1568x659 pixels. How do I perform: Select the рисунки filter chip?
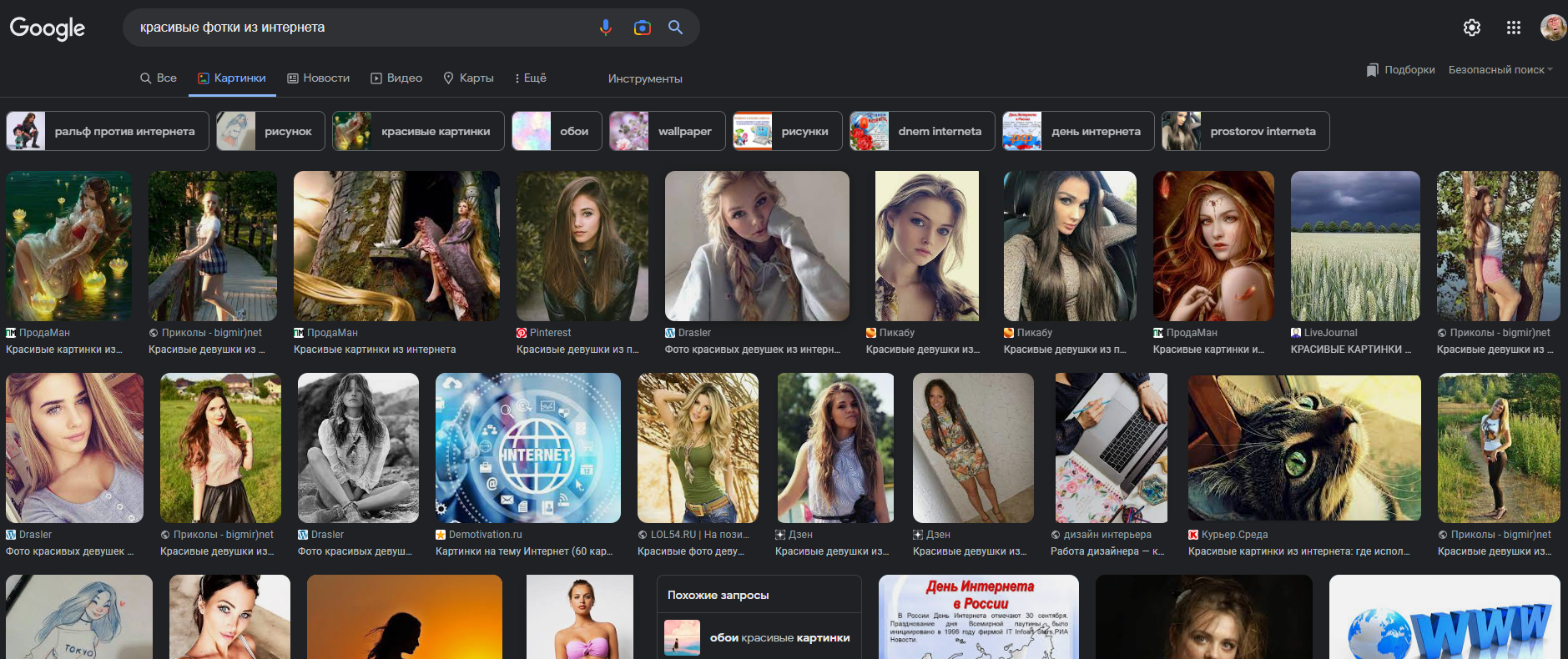(788, 131)
